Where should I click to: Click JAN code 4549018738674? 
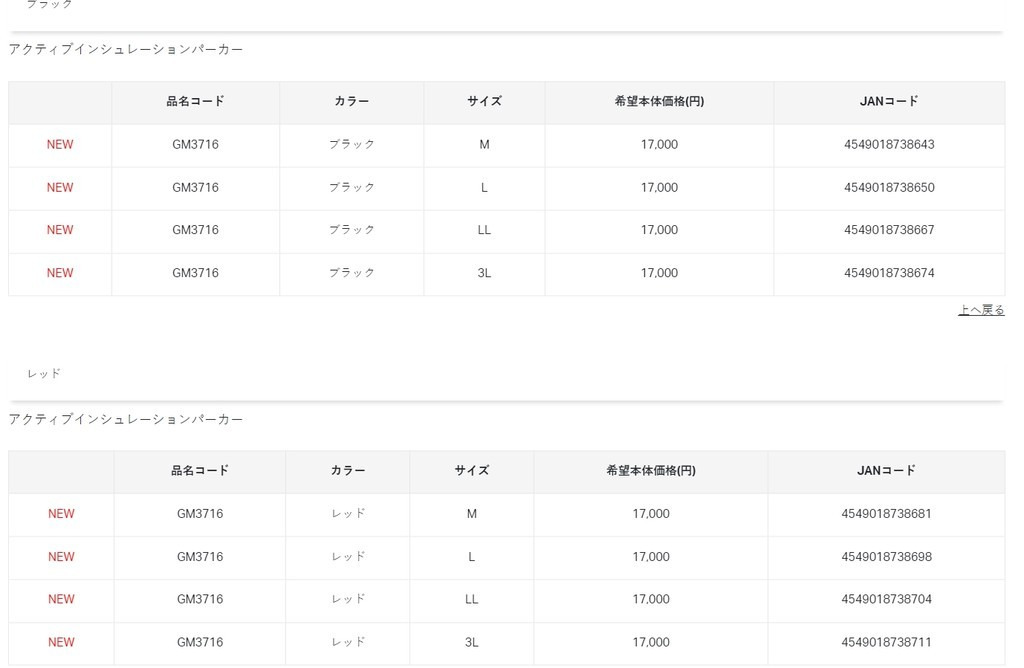[x=888, y=273]
